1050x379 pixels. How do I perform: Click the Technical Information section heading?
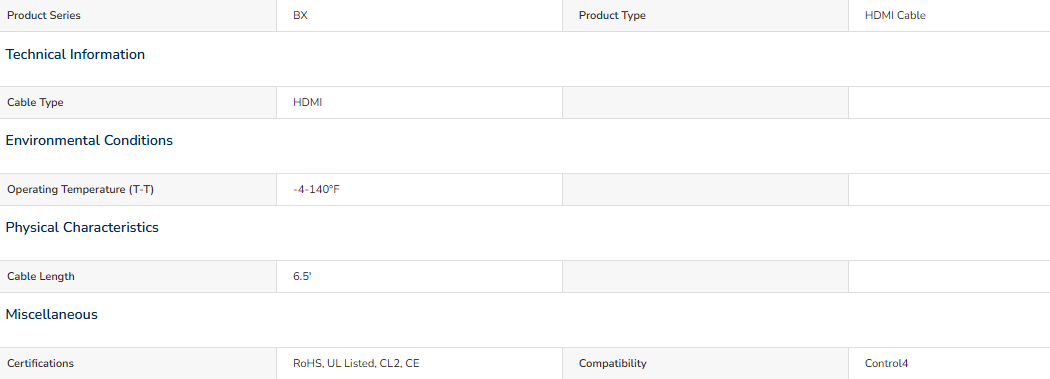[75, 54]
